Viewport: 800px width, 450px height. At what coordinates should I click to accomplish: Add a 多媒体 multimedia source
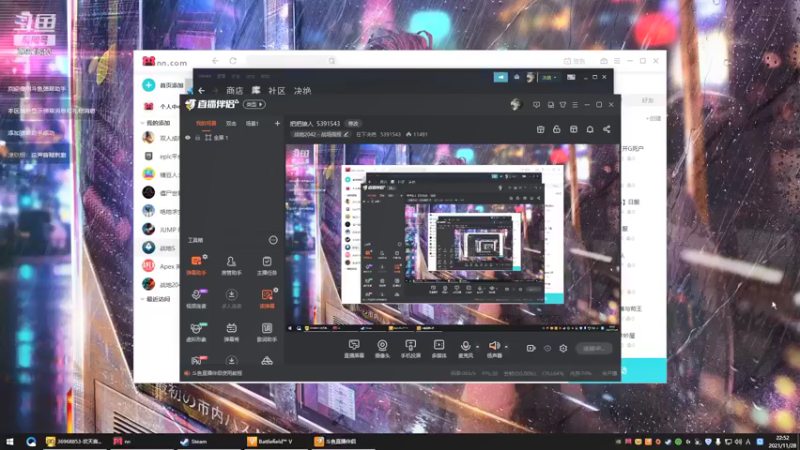pos(439,348)
